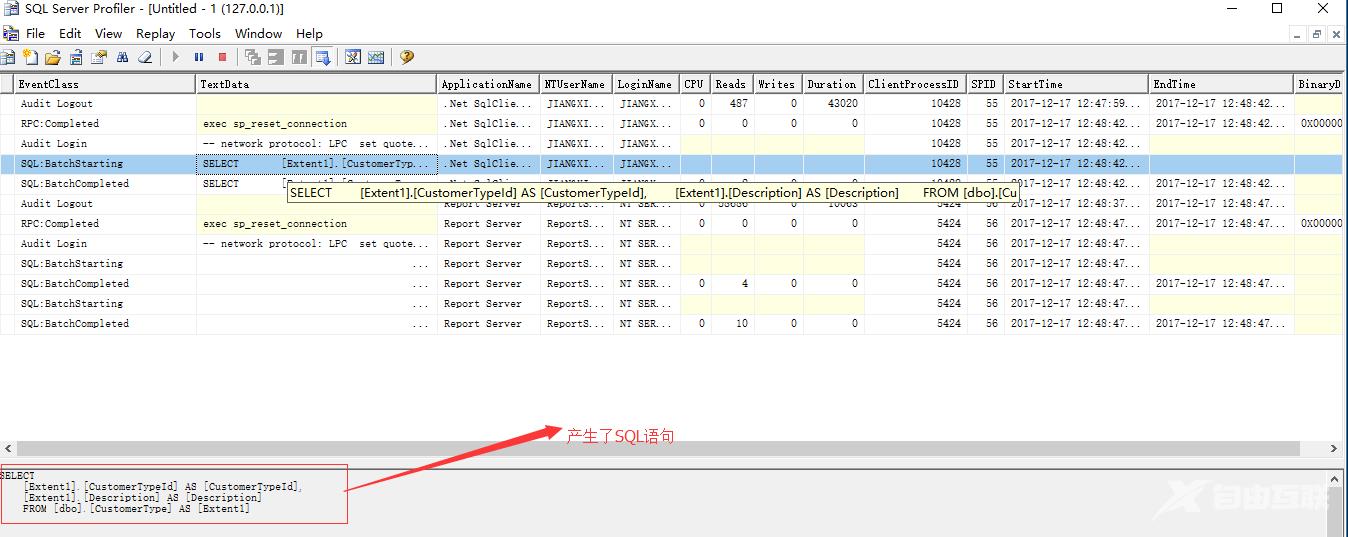Click the Duration column header
The image size is (1348, 537).
pos(832,84)
